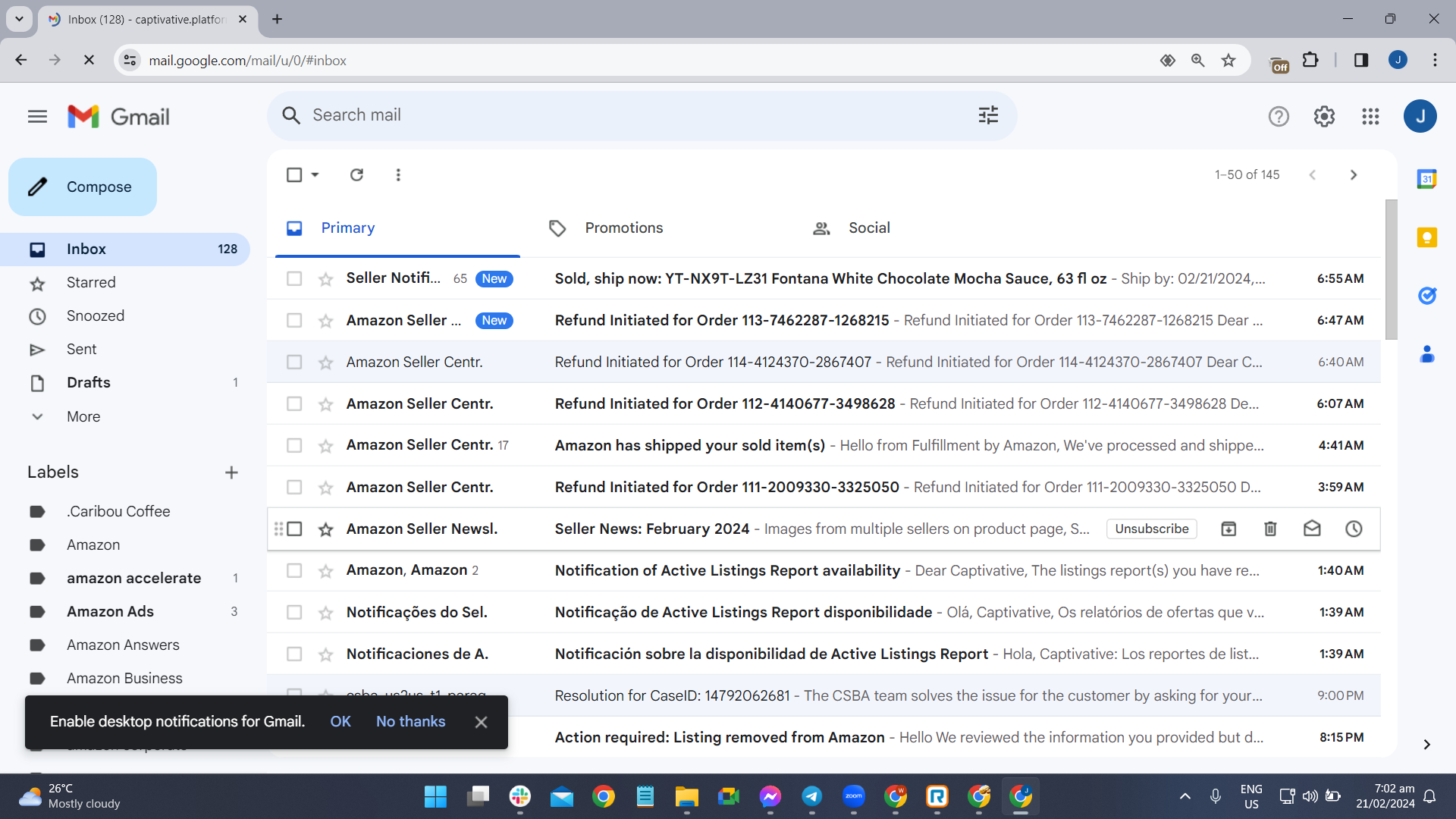Check the Seller News February 2024 email
The width and height of the screenshot is (1456, 819).
tap(294, 529)
